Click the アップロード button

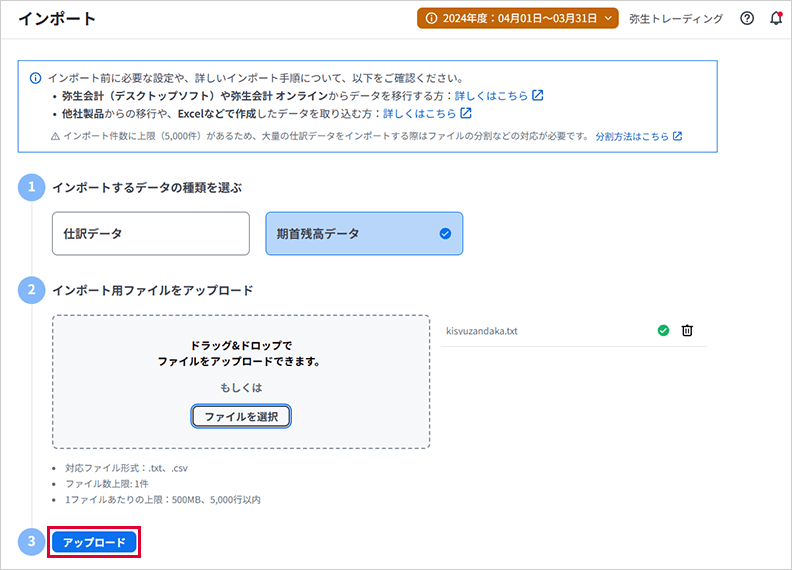click(x=94, y=542)
